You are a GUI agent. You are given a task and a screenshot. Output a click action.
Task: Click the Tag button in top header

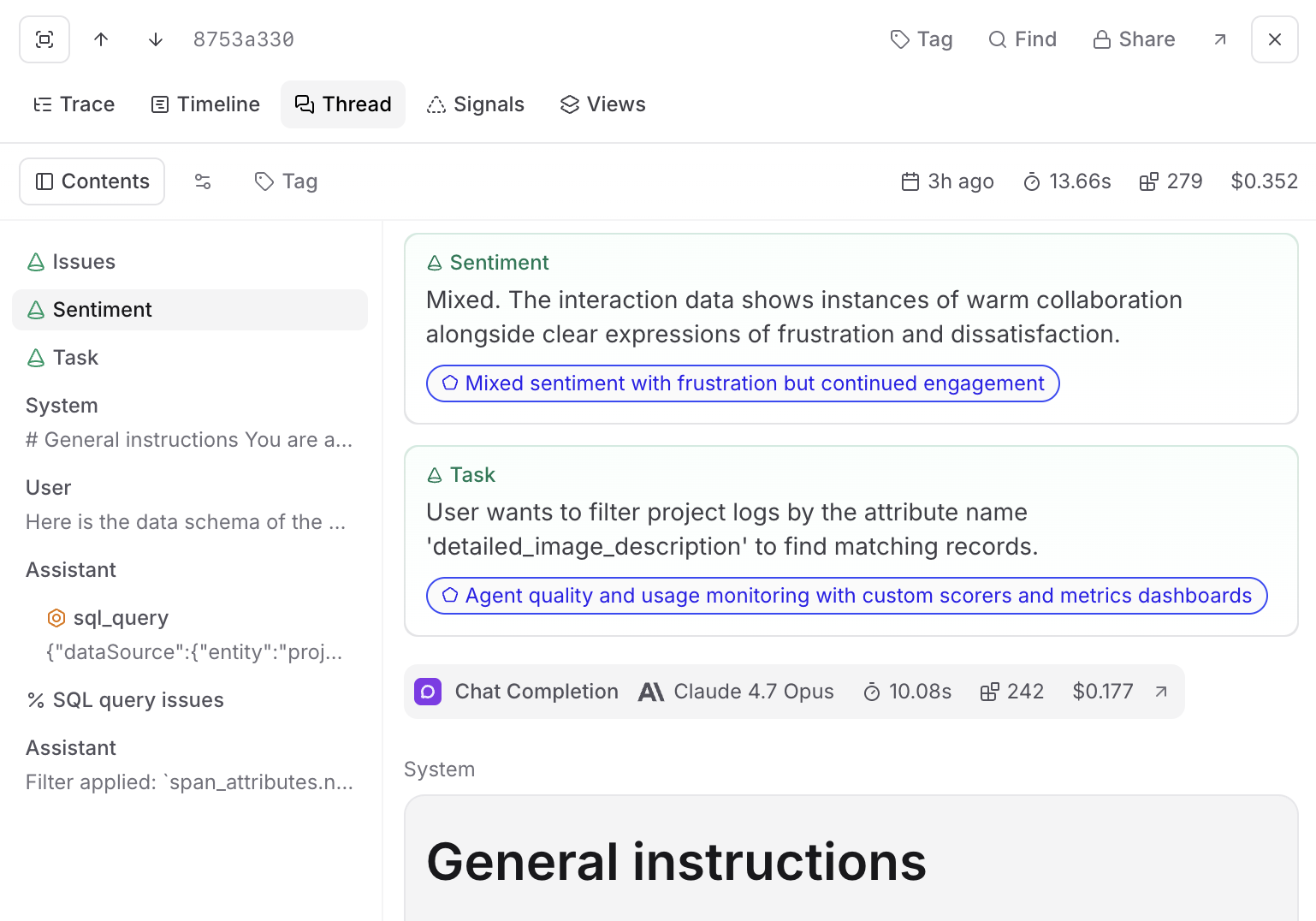(x=922, y=39)
